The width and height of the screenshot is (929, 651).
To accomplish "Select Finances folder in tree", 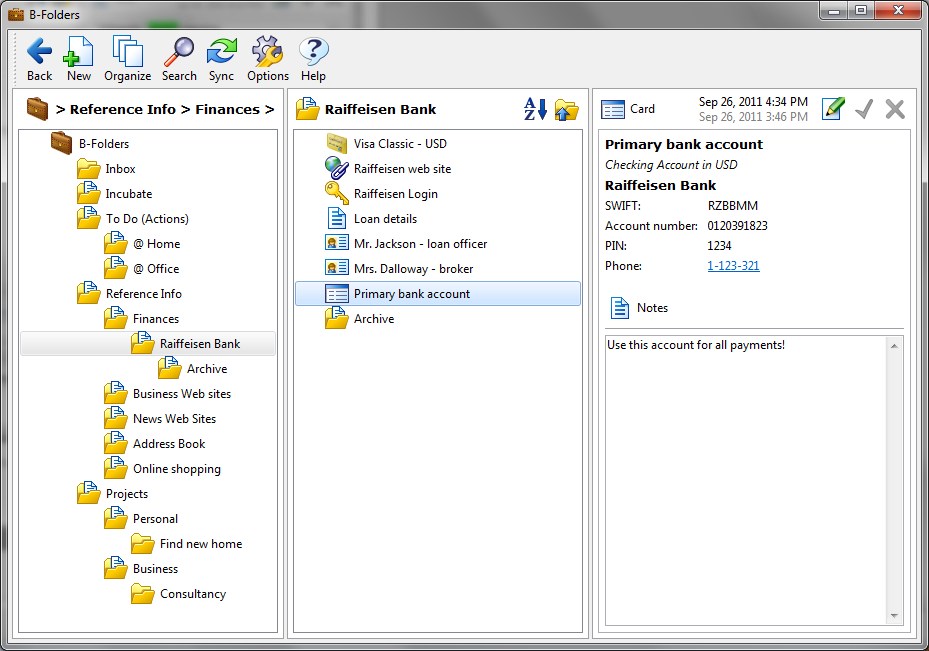I will 142,319.
